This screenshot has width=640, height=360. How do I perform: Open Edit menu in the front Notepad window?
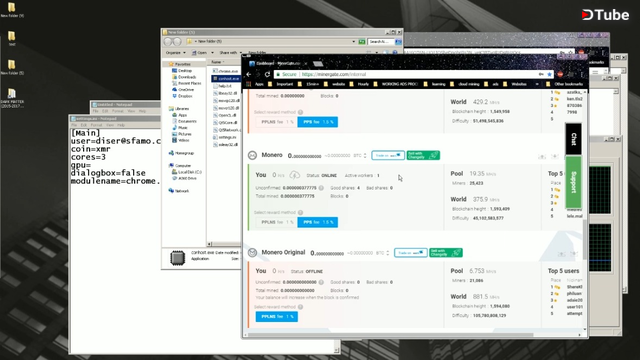coord(84,125)
